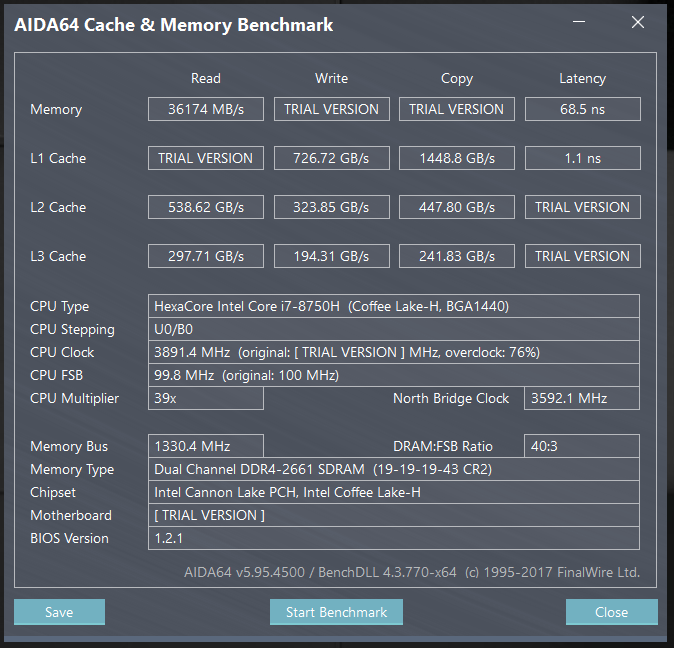The image size is (674, 648).
Task: Click the L1 Cache Copy 1448.8 GB/s cell
Action: coord(457,158)
